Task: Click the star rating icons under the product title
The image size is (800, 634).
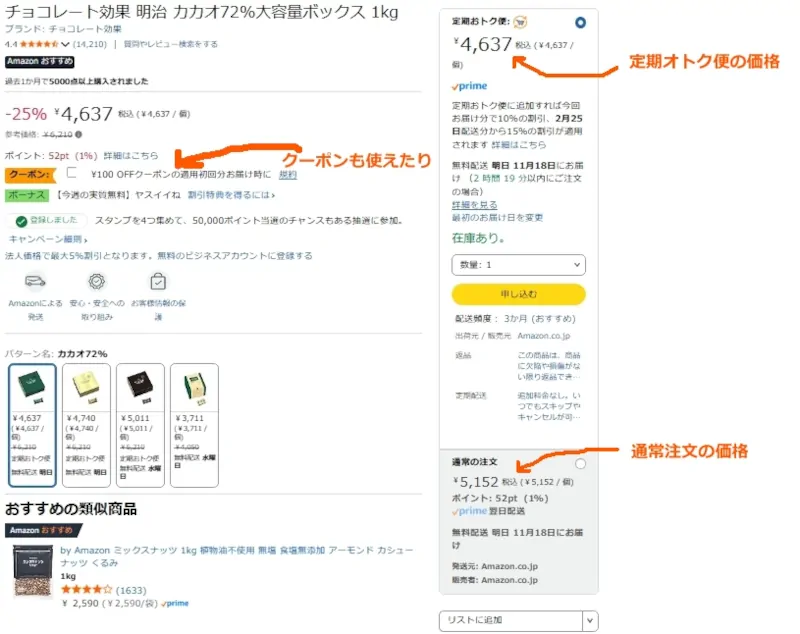Action: [38, 44]
